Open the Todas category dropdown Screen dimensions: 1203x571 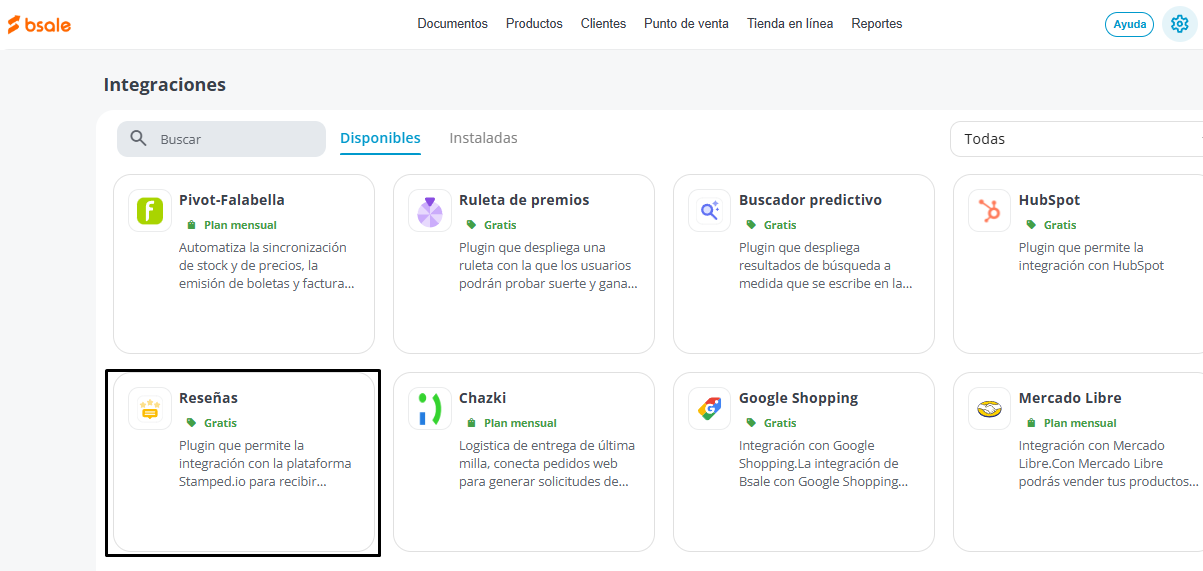point(1077,139)
